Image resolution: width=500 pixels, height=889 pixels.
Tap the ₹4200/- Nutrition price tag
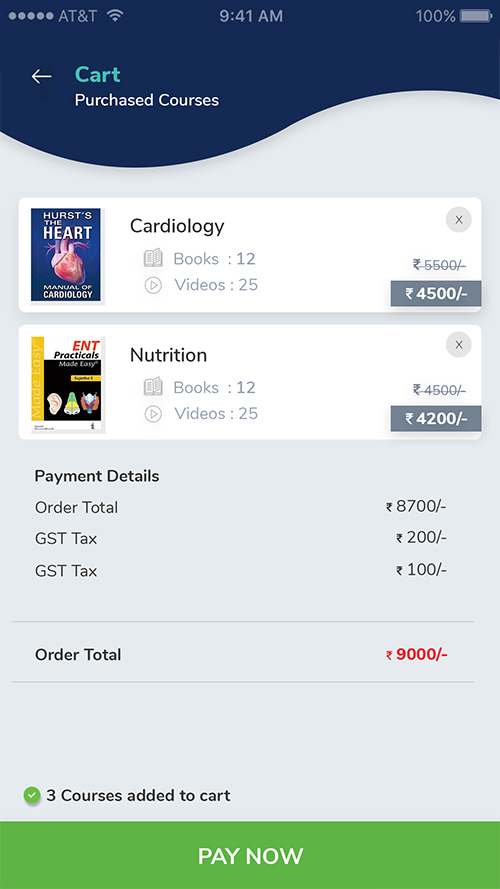436,418
